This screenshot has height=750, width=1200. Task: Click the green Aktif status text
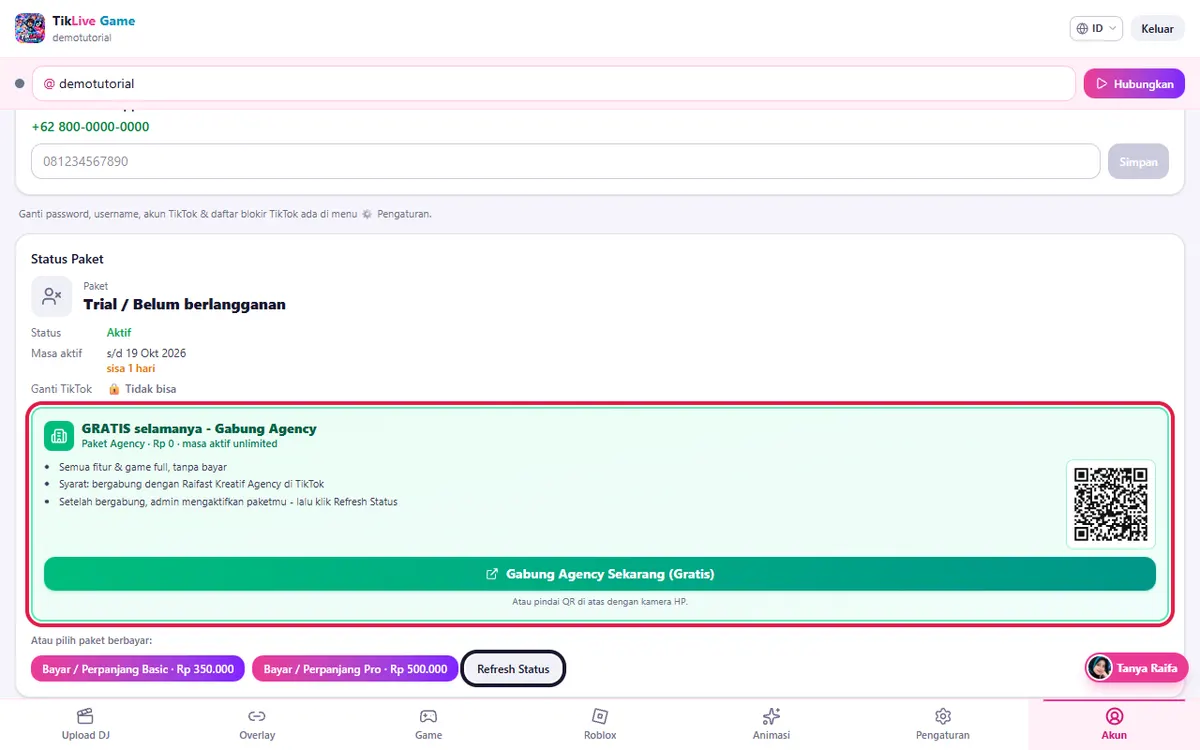click(x=119, y=333)
